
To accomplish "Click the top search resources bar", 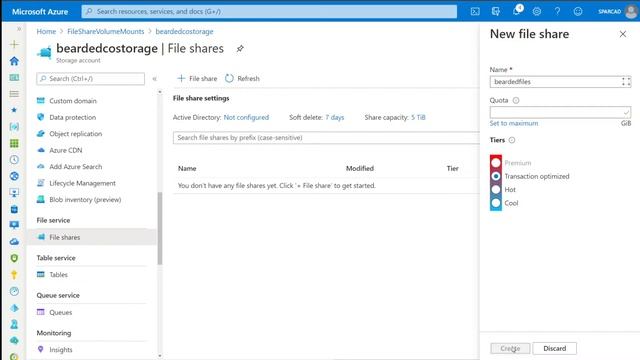I will pyautogui.click(x=269, y=11).
